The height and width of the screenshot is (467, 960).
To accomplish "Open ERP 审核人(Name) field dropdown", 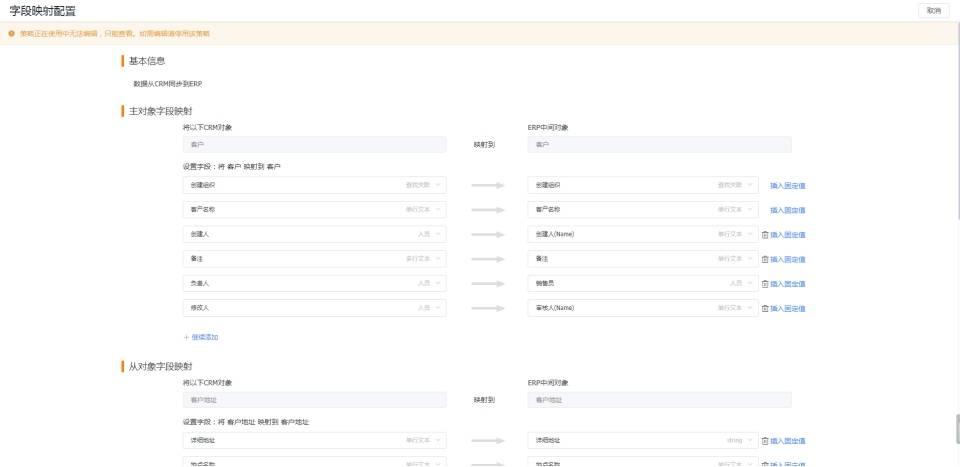I will 643,308.
